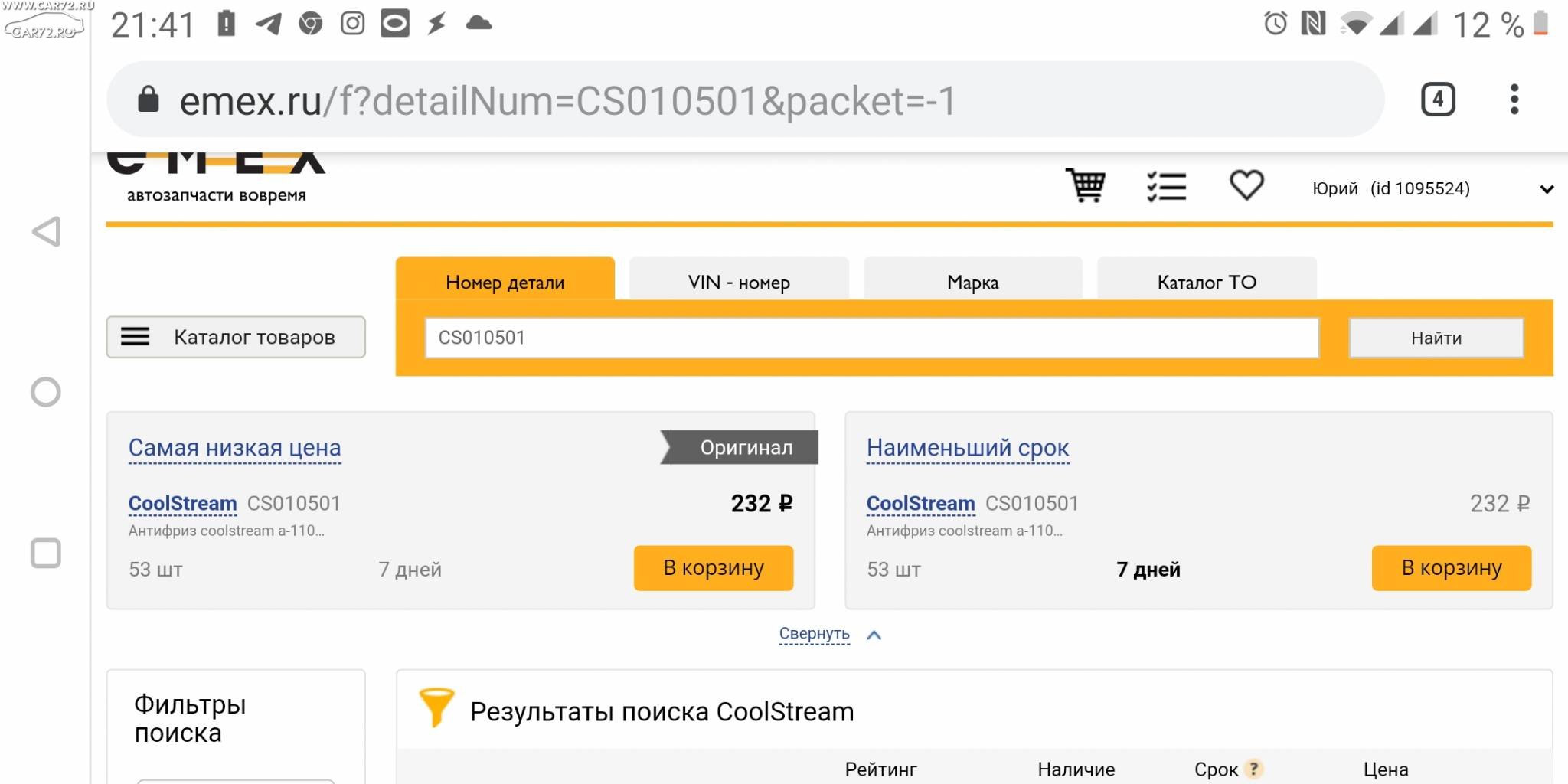Open the shopping cart icon

coord(1086,185)
